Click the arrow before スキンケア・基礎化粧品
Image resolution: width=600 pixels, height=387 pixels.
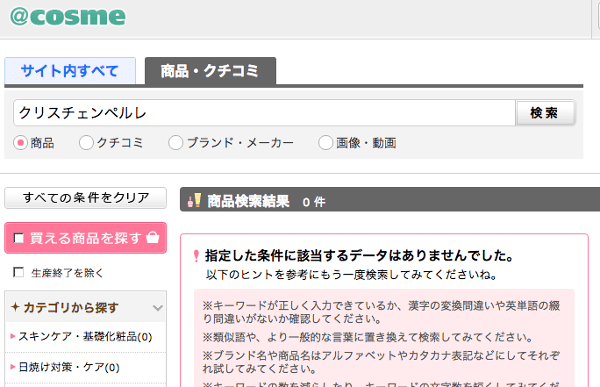coord(13,336)
